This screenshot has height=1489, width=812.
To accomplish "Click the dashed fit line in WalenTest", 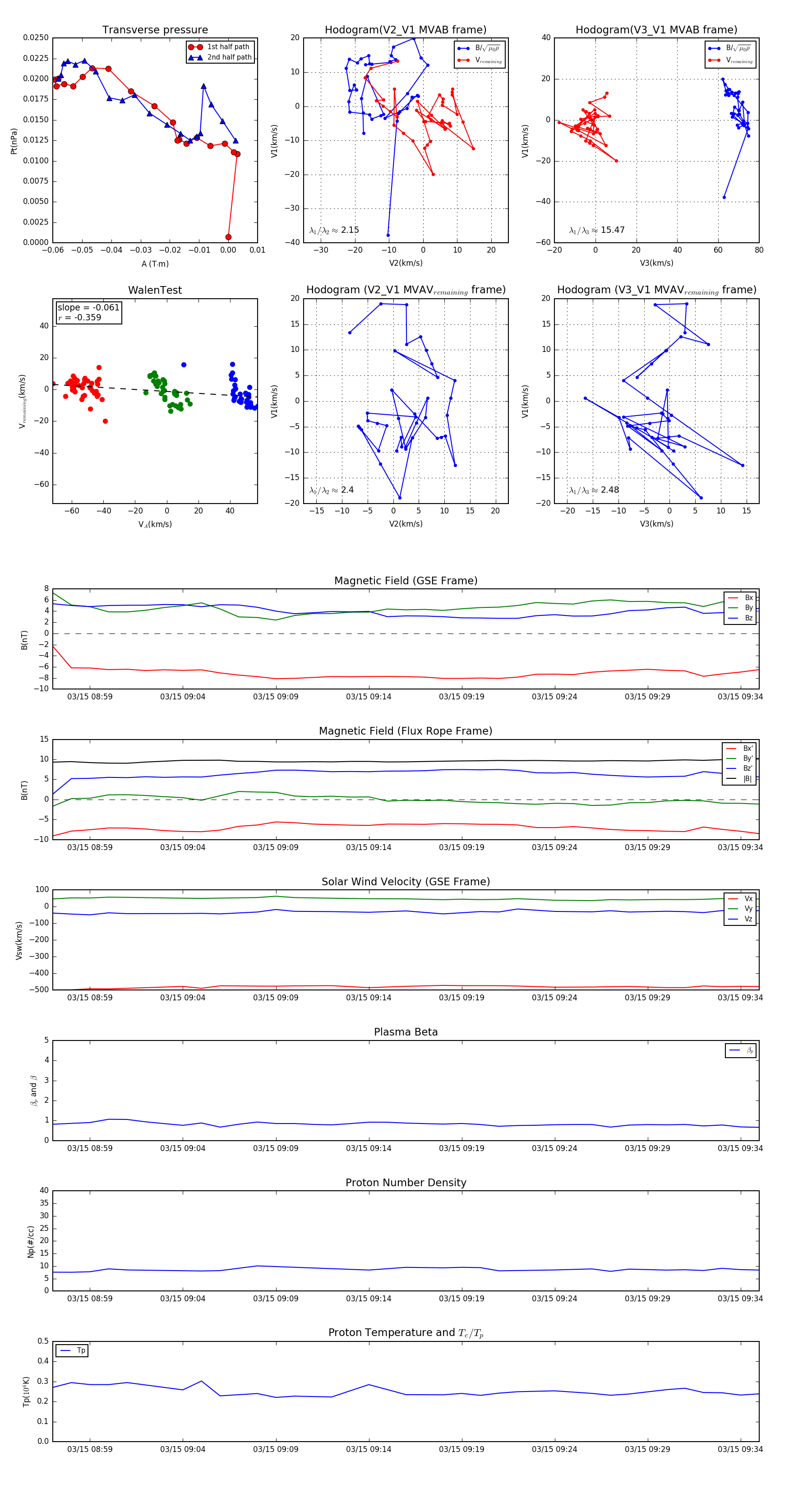I will pyautogui.click(x=155, y=390).
